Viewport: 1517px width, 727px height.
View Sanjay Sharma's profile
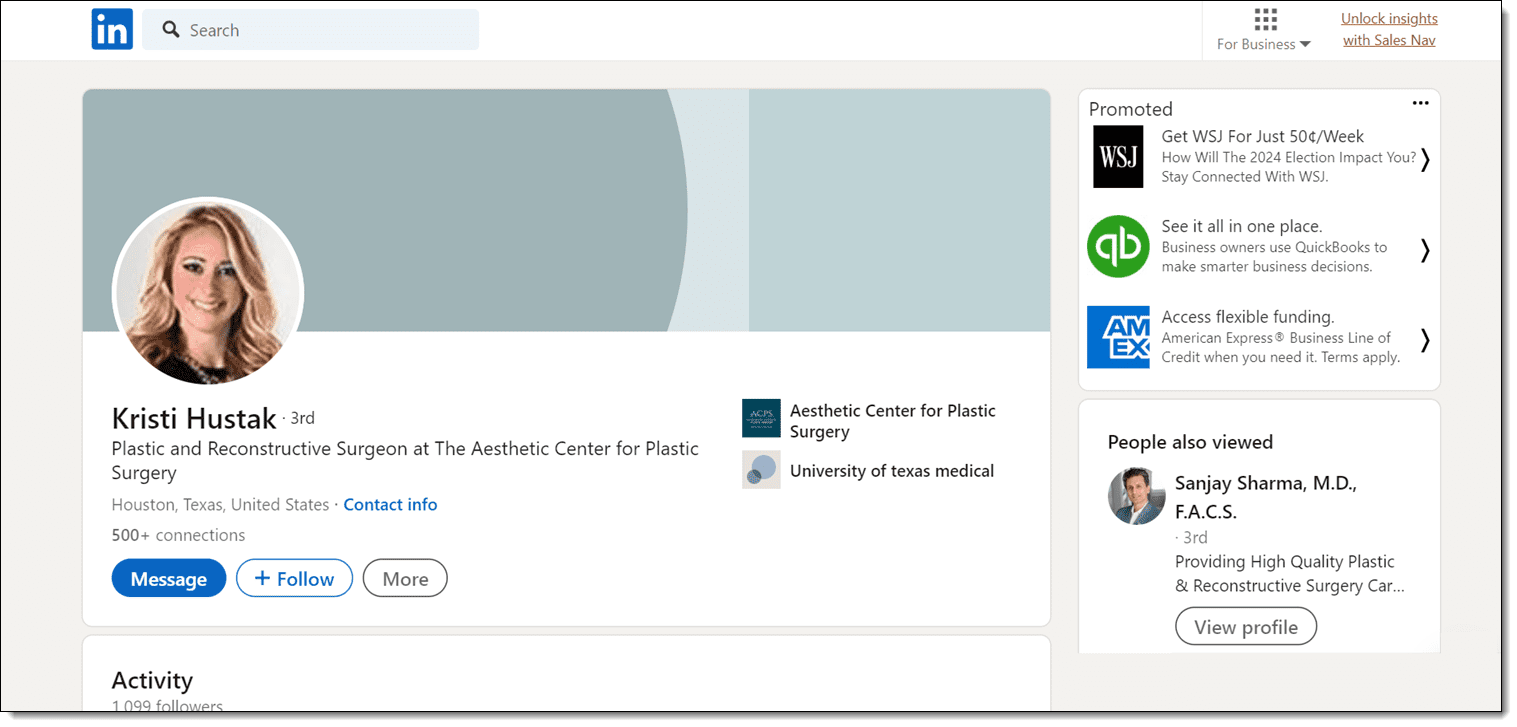coord(1245,627)
